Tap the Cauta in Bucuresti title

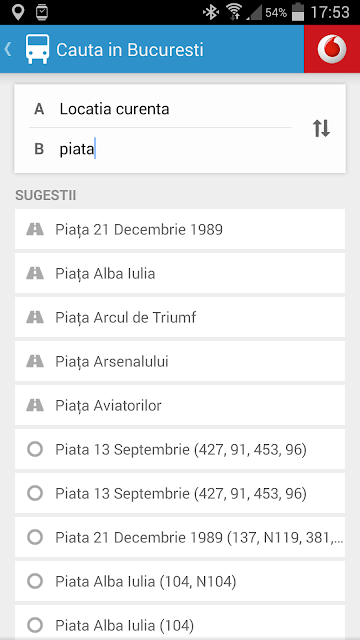pyautogui.click(x=129, y=50)
